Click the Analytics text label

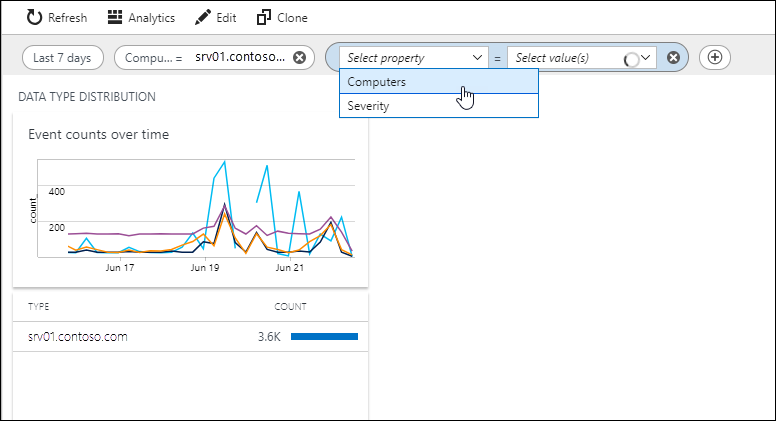pyautogui.click(x=151, y=18)
